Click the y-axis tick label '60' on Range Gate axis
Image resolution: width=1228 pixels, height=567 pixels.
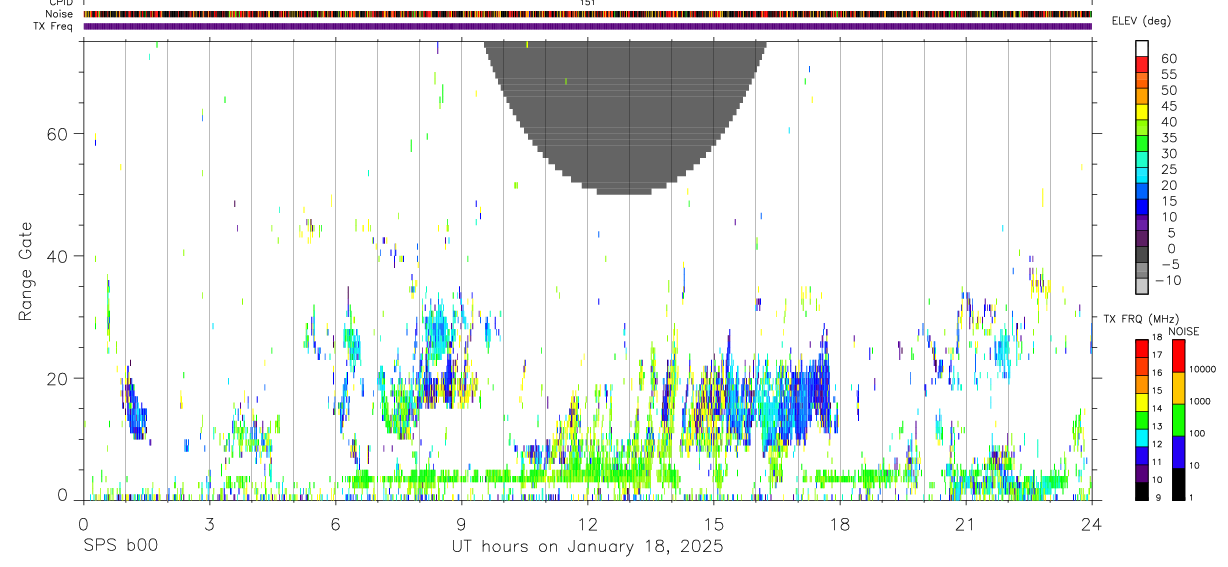(x=56, y=134)
